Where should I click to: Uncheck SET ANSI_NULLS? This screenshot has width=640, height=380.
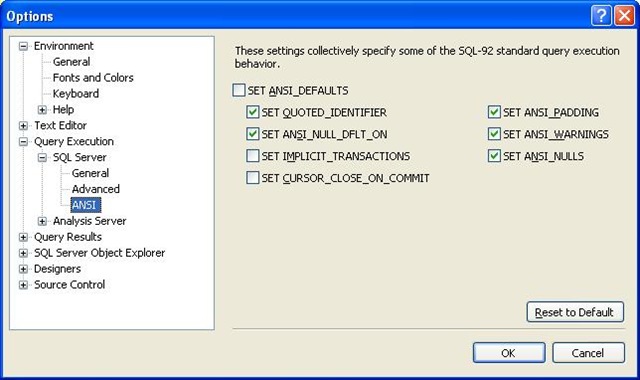[x=494, y=156]
